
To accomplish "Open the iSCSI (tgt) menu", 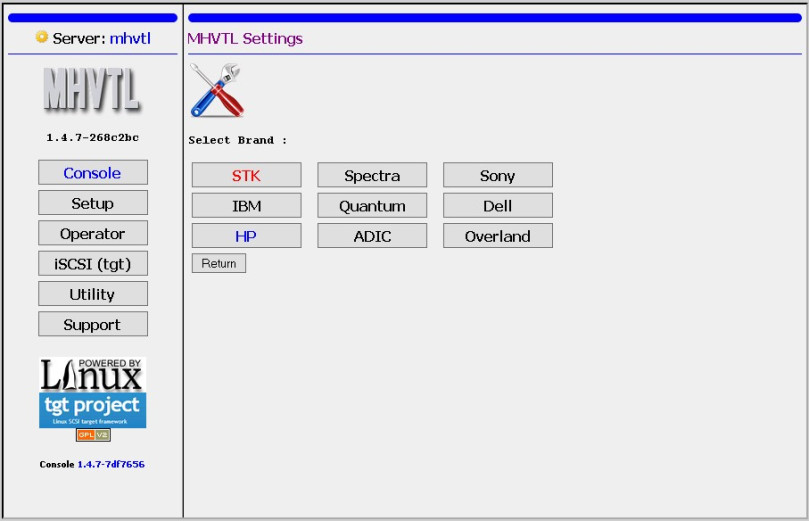I will (x=93, y=264).
